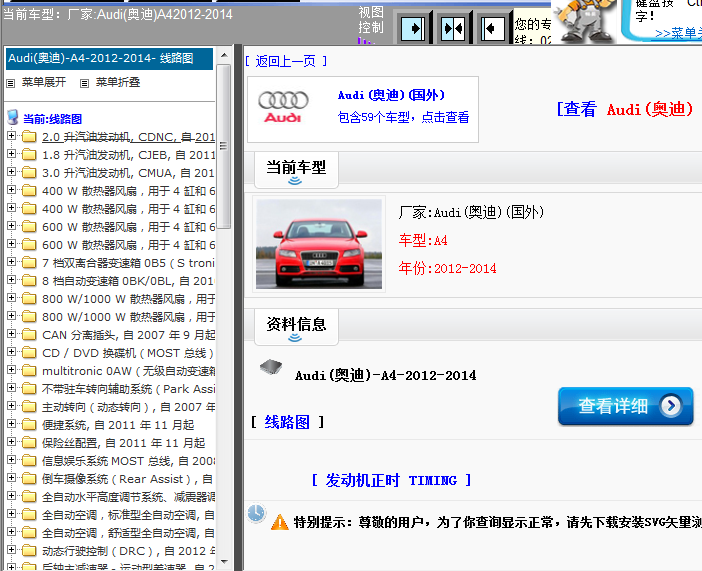This screenshot has width=702, height=571.
Task: Click the computer icon beside 当前:线路图
Action: 13,117
